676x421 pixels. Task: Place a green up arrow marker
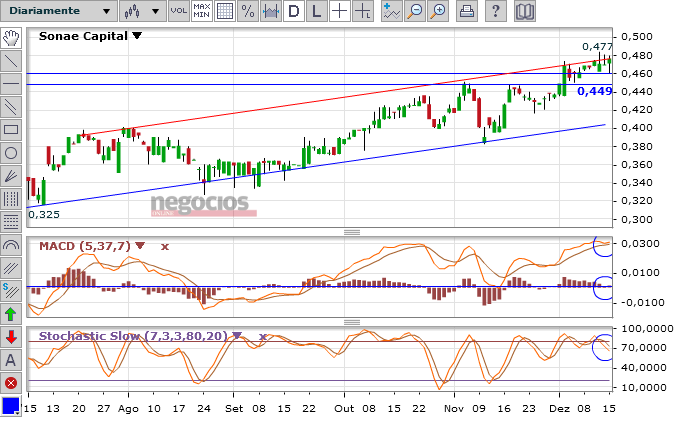point(11,314)
